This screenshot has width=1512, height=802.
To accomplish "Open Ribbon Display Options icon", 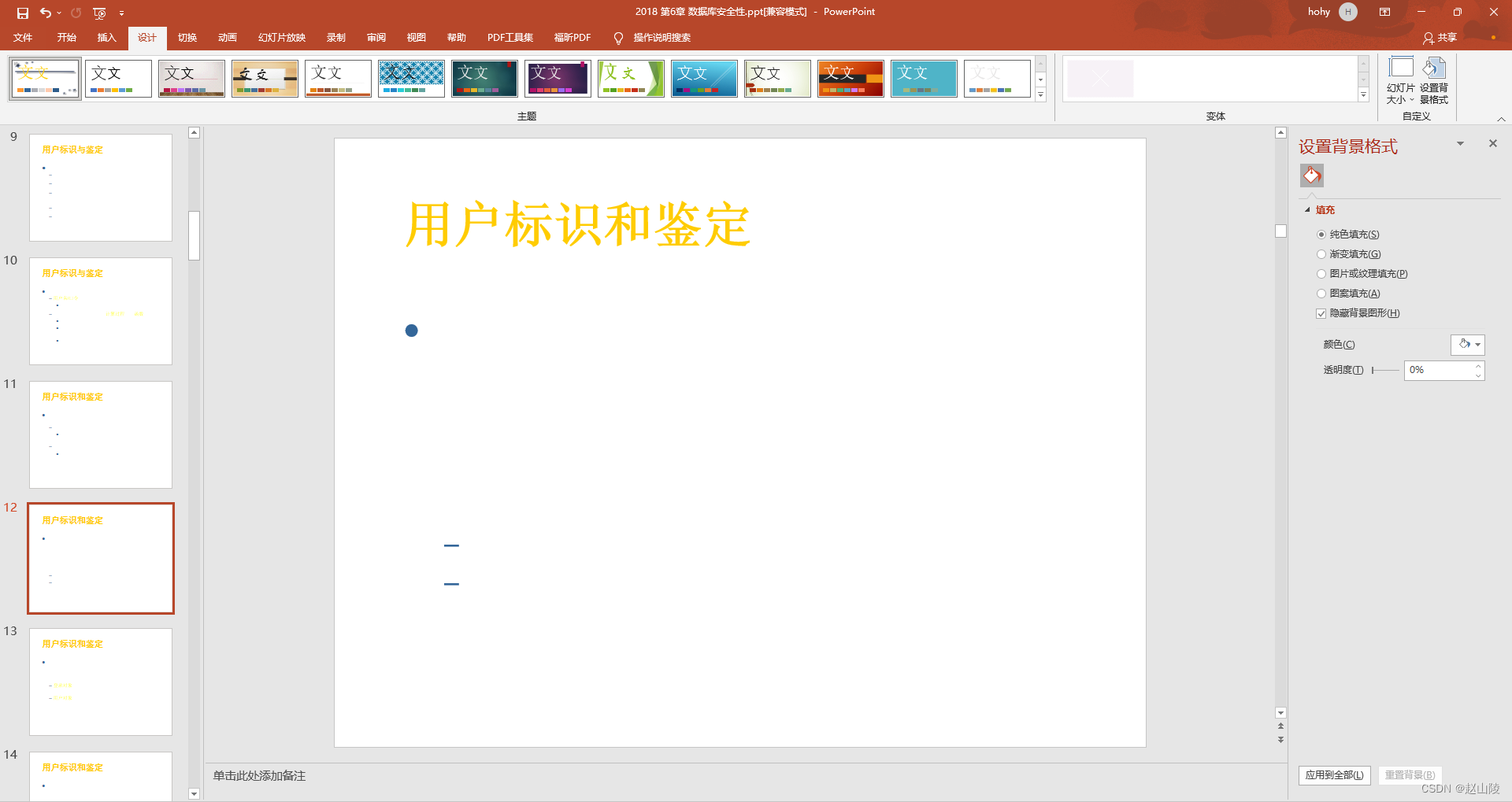I will [1385, 12].
